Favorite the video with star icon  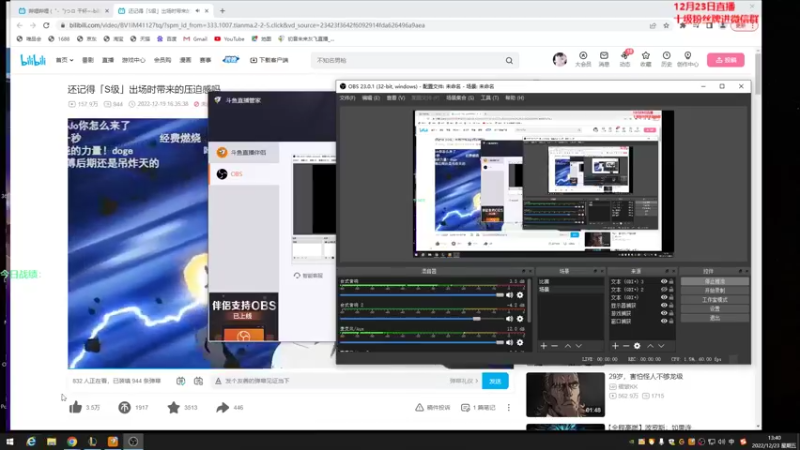pyautogui.click(x=173, y=407)
